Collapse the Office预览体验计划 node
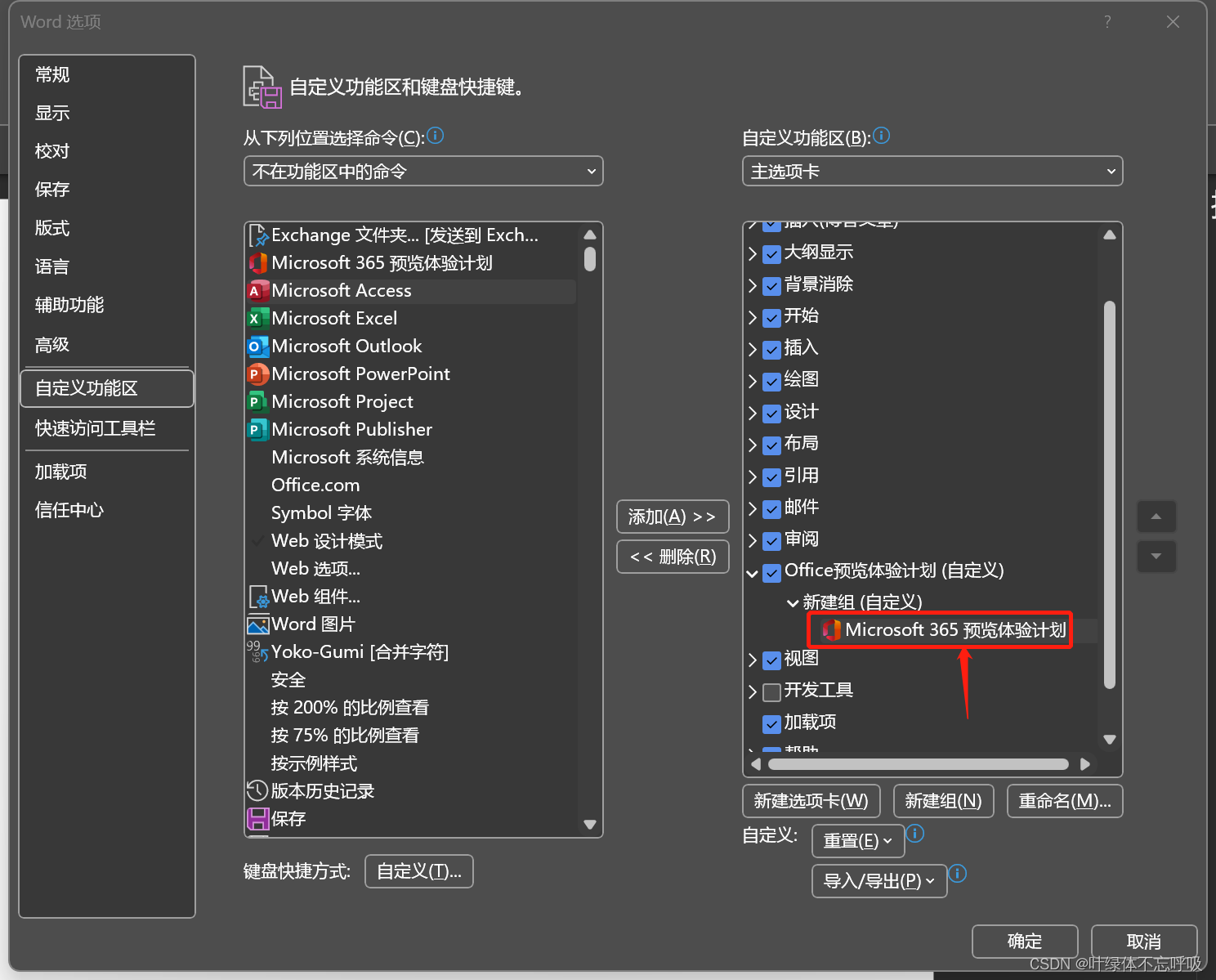 [753, 574]
